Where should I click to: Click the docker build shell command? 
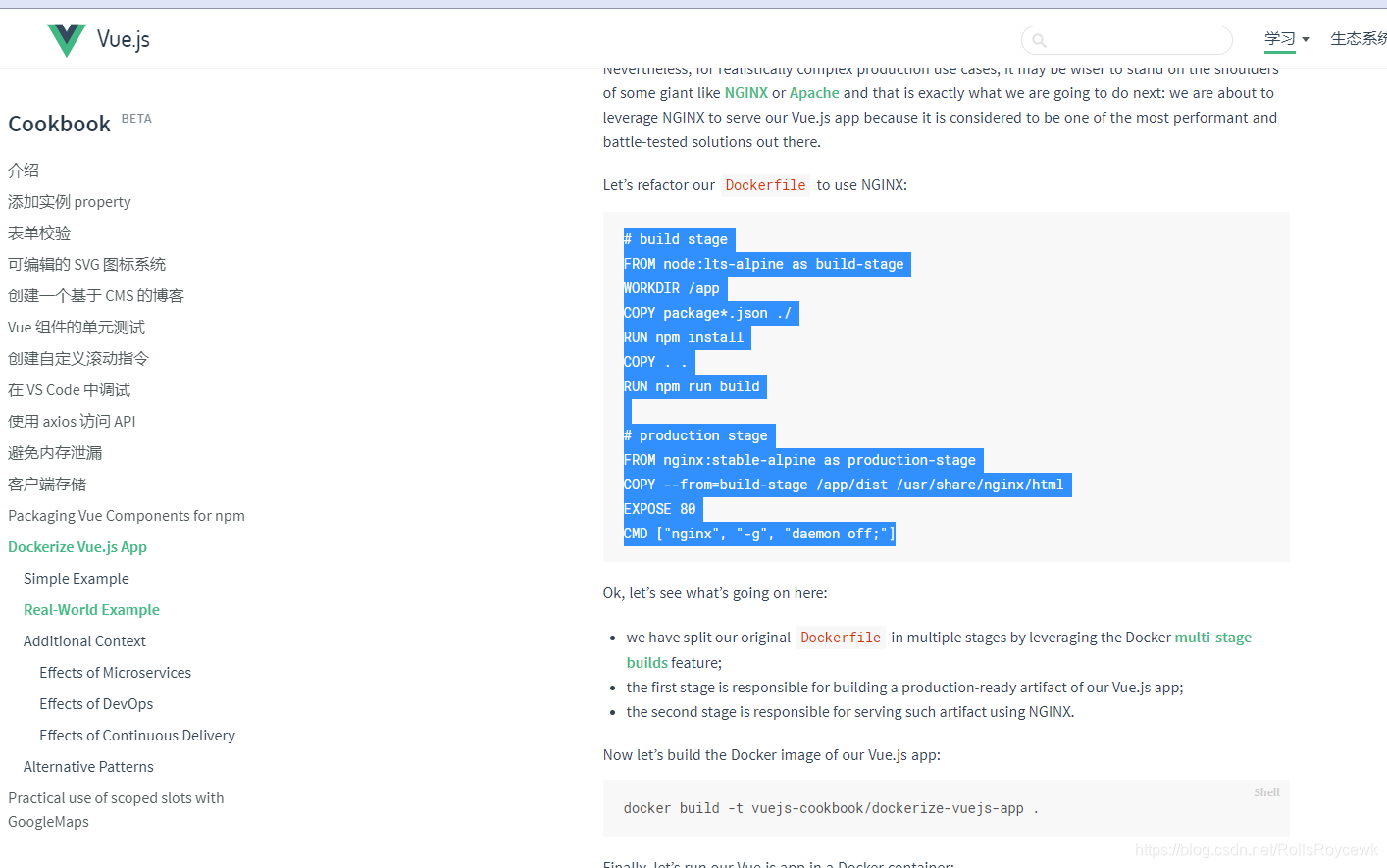pyautogui.click(x=831, y=808)
